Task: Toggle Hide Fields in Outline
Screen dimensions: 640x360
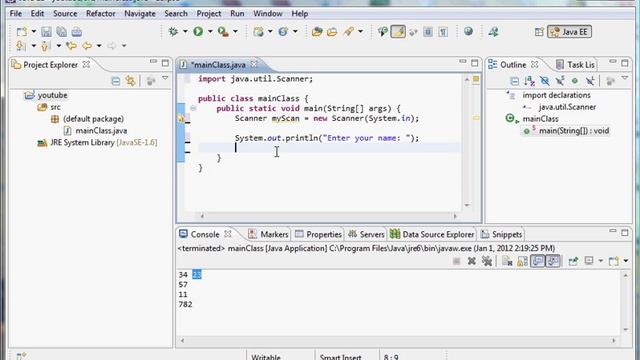Action: pos(544,81)
